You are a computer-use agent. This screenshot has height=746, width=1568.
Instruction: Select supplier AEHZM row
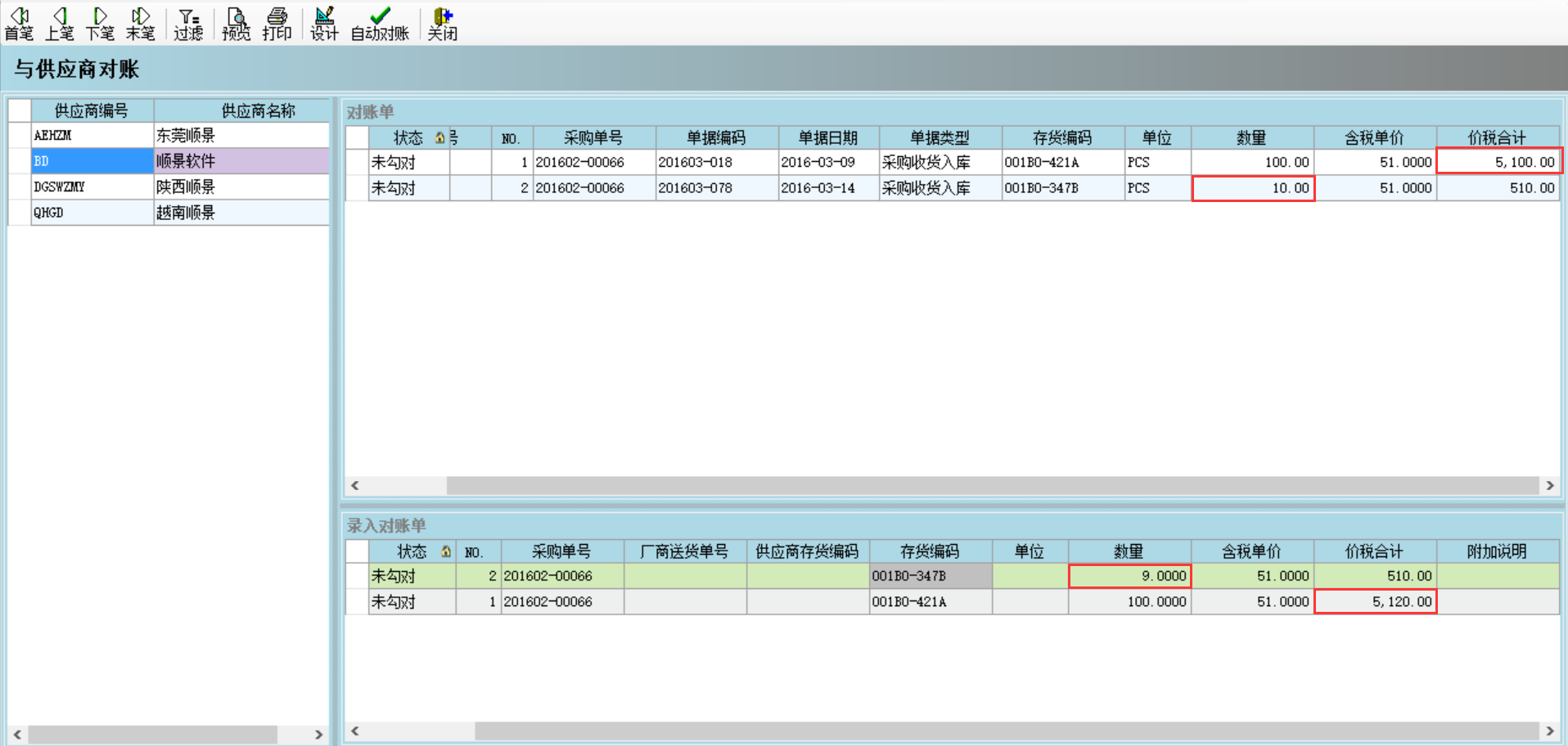[169, 135]
